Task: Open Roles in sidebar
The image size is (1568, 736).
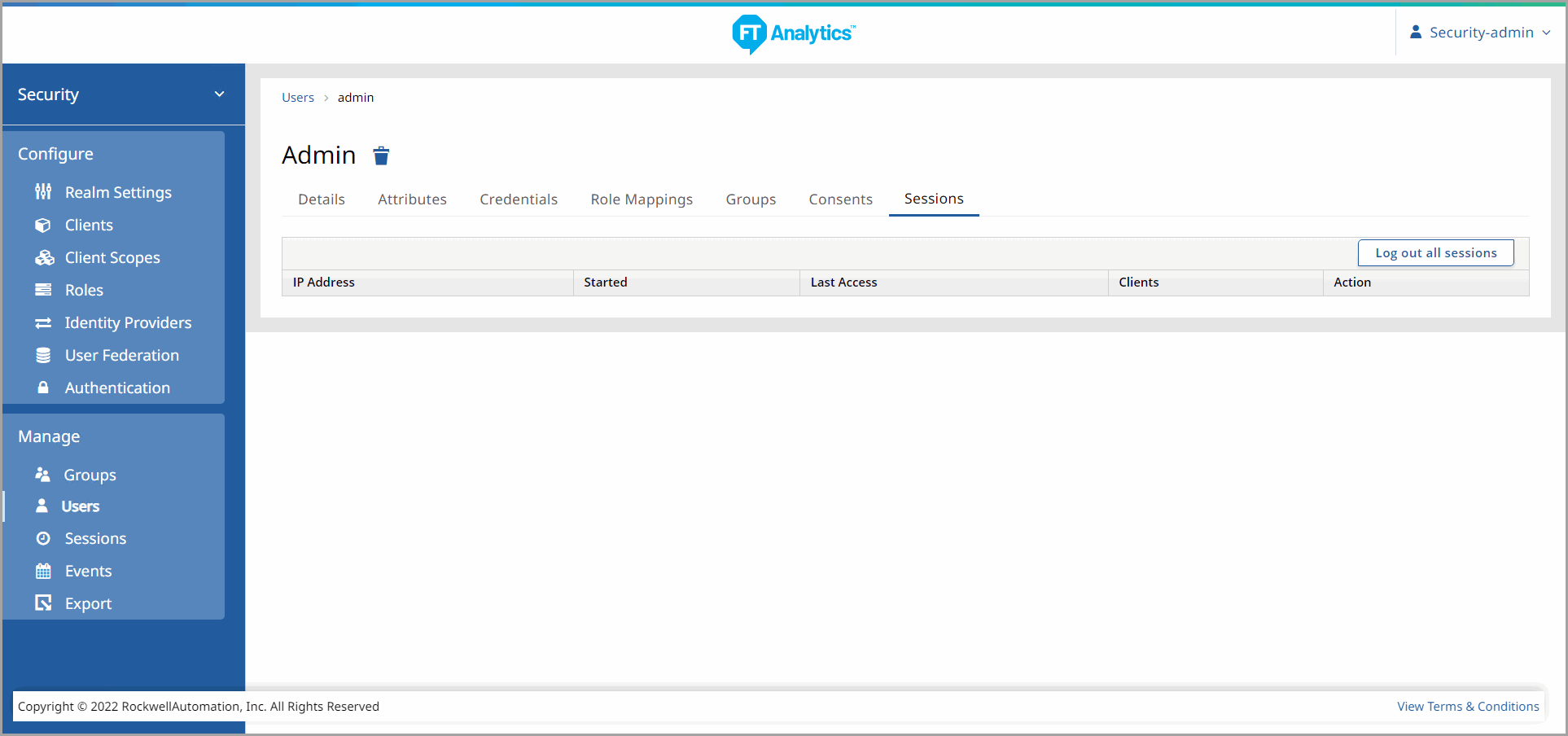Action: [x=84, y=290]
